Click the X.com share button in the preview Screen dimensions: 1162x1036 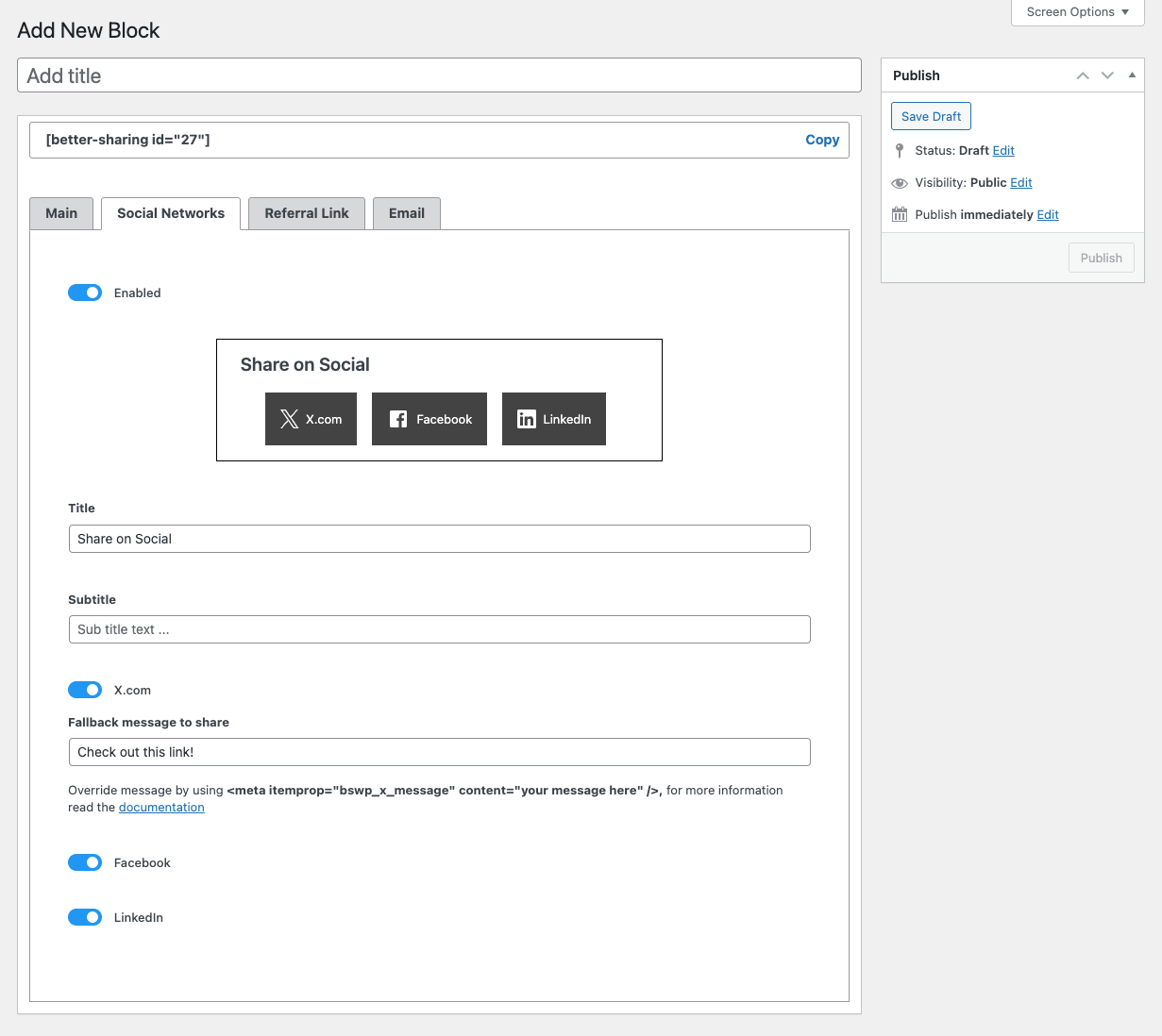click(311, 419)
